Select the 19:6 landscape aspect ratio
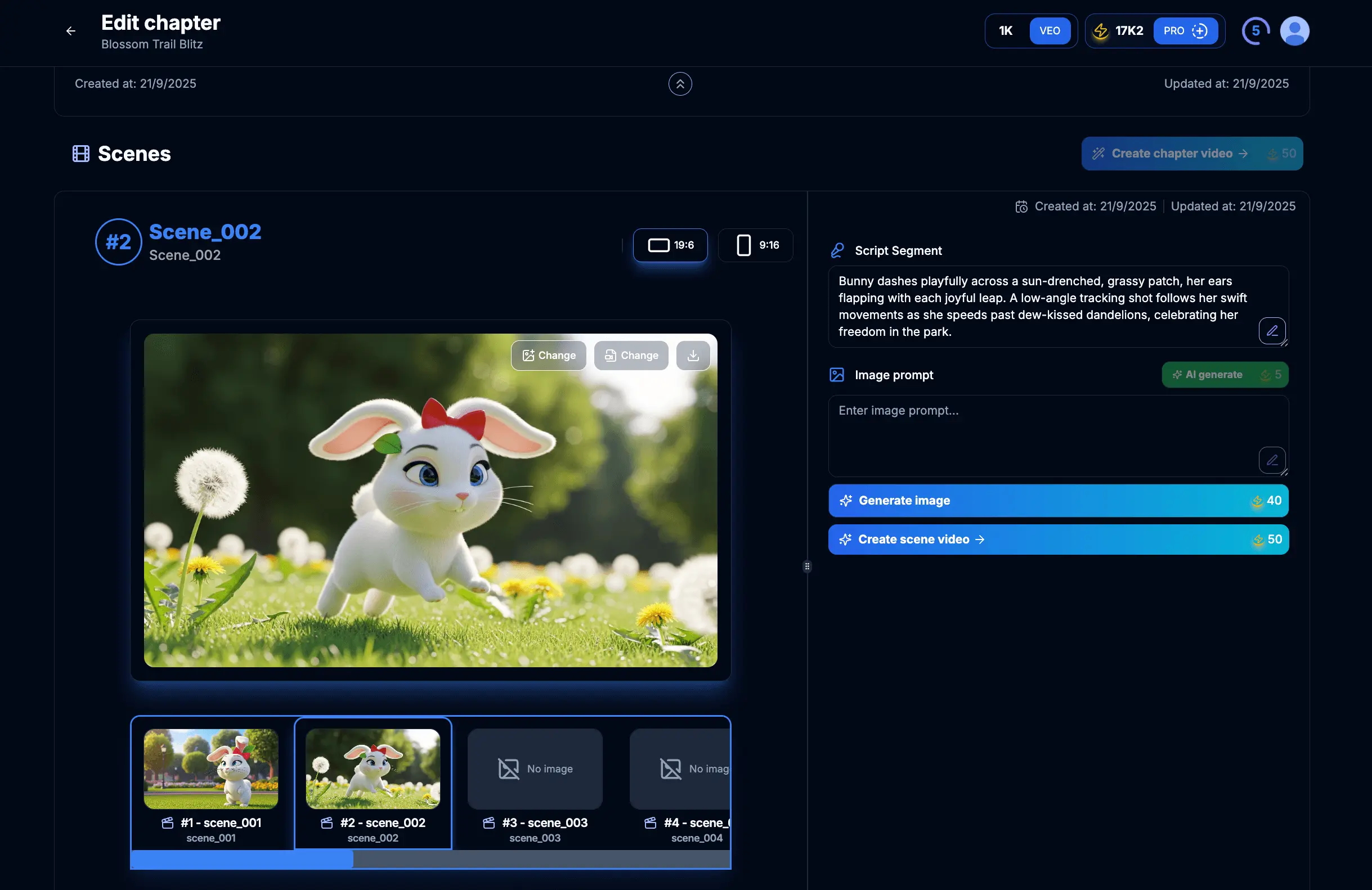 tap(670, 245)
